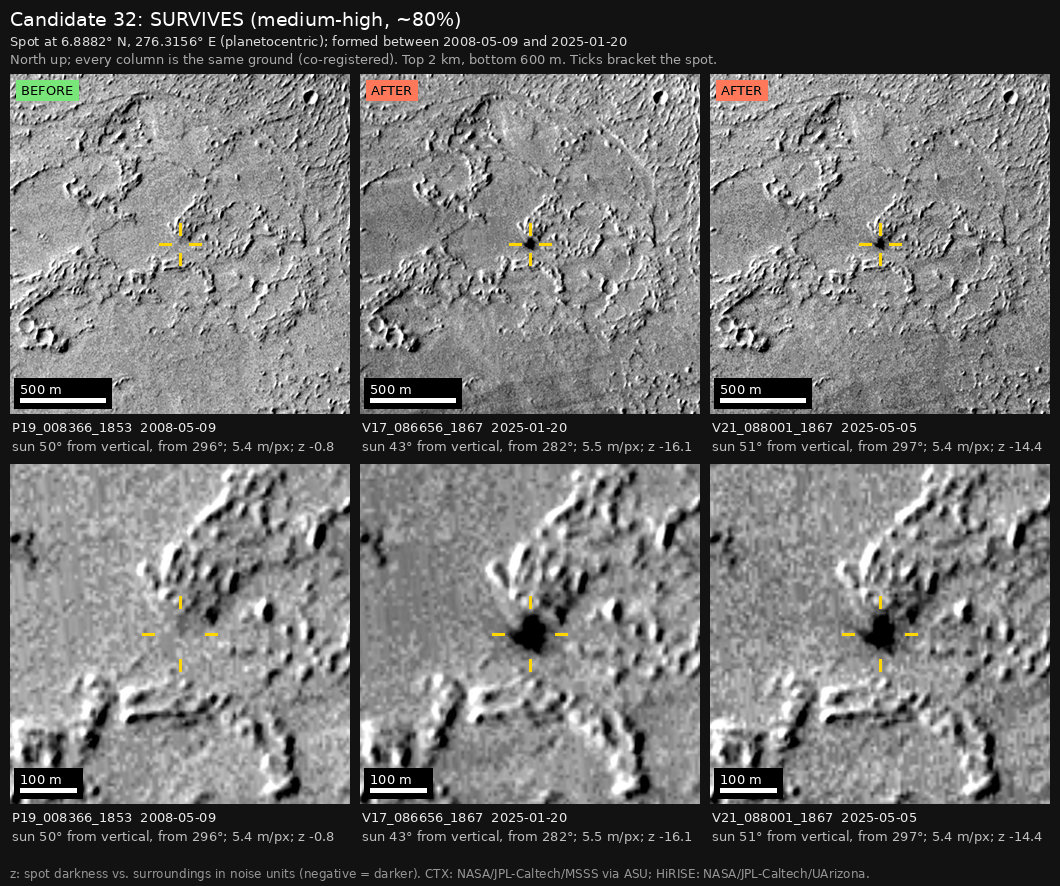Viewport: 1060px width, 886px height.
Task: Open the bottom-right zoomed 2025-05-05 image panel
Action: tap(880, 634)
